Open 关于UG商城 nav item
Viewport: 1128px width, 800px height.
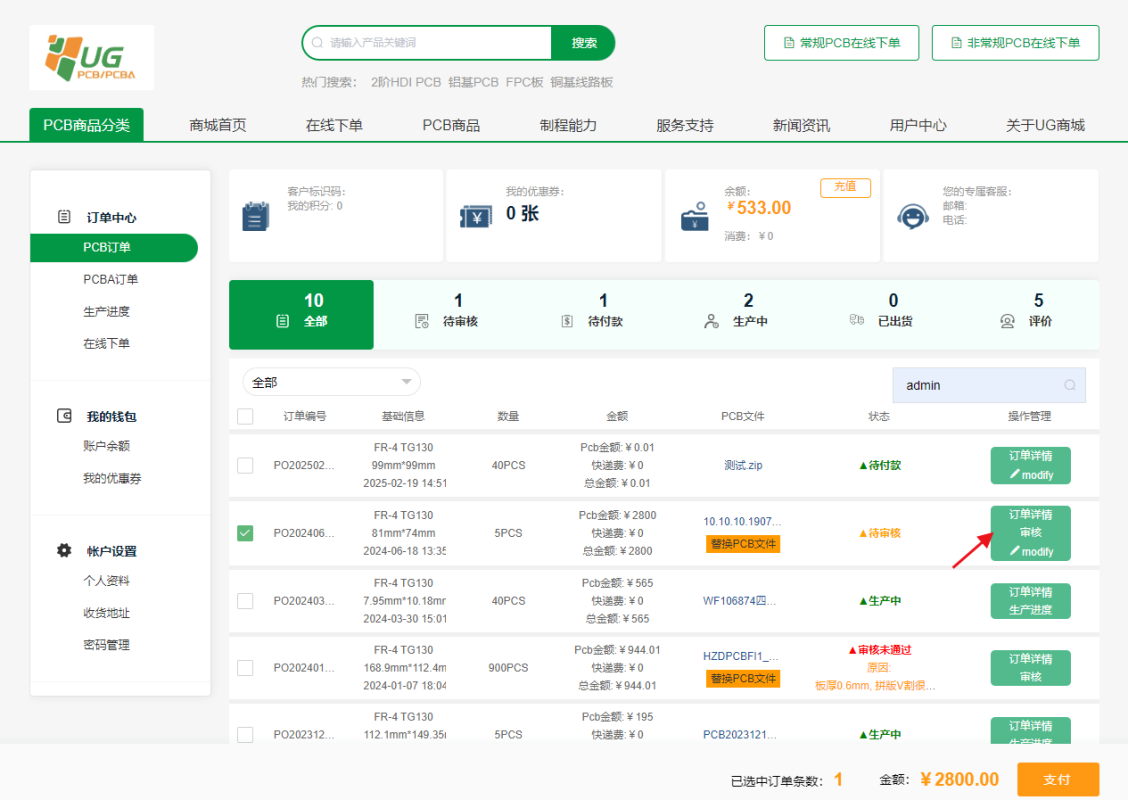(1045, 125)
